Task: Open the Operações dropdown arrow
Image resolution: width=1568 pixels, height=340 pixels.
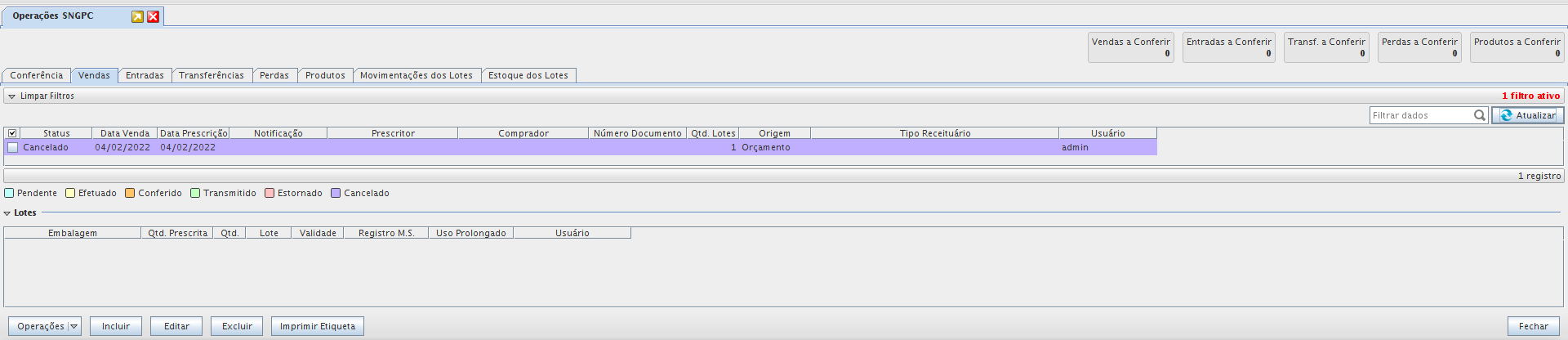Action: click(73, 326)
